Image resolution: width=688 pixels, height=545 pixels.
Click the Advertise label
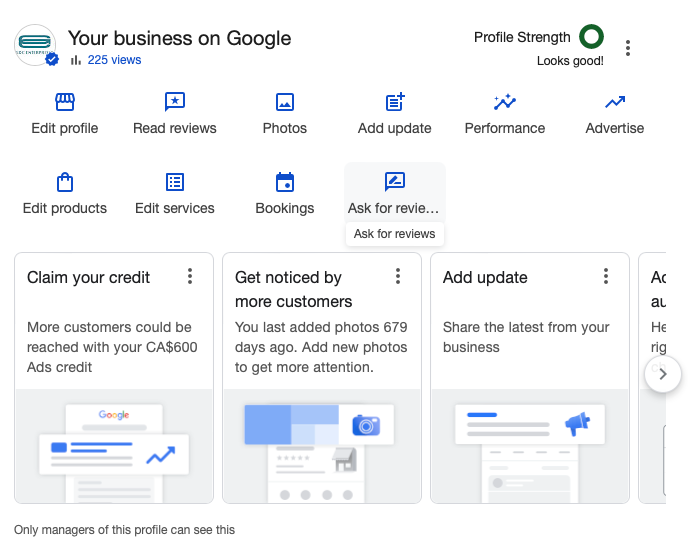pos(615,128)
